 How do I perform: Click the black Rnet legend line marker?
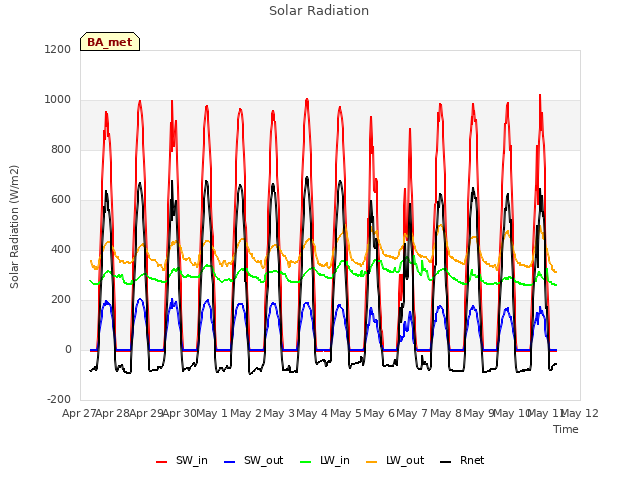[446, 462]
